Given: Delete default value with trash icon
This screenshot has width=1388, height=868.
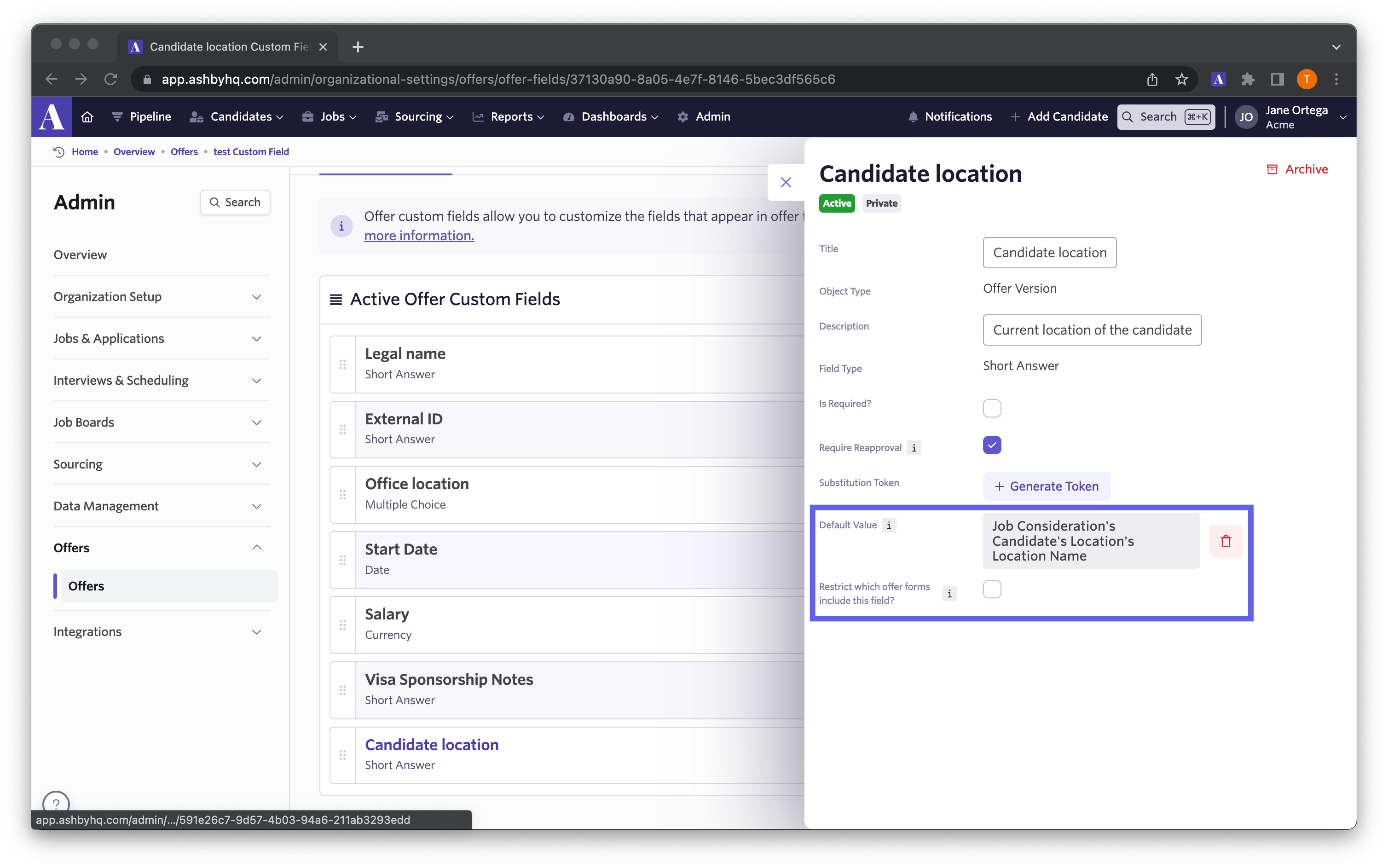Looking at the screenshot, I should point(1226,541).
